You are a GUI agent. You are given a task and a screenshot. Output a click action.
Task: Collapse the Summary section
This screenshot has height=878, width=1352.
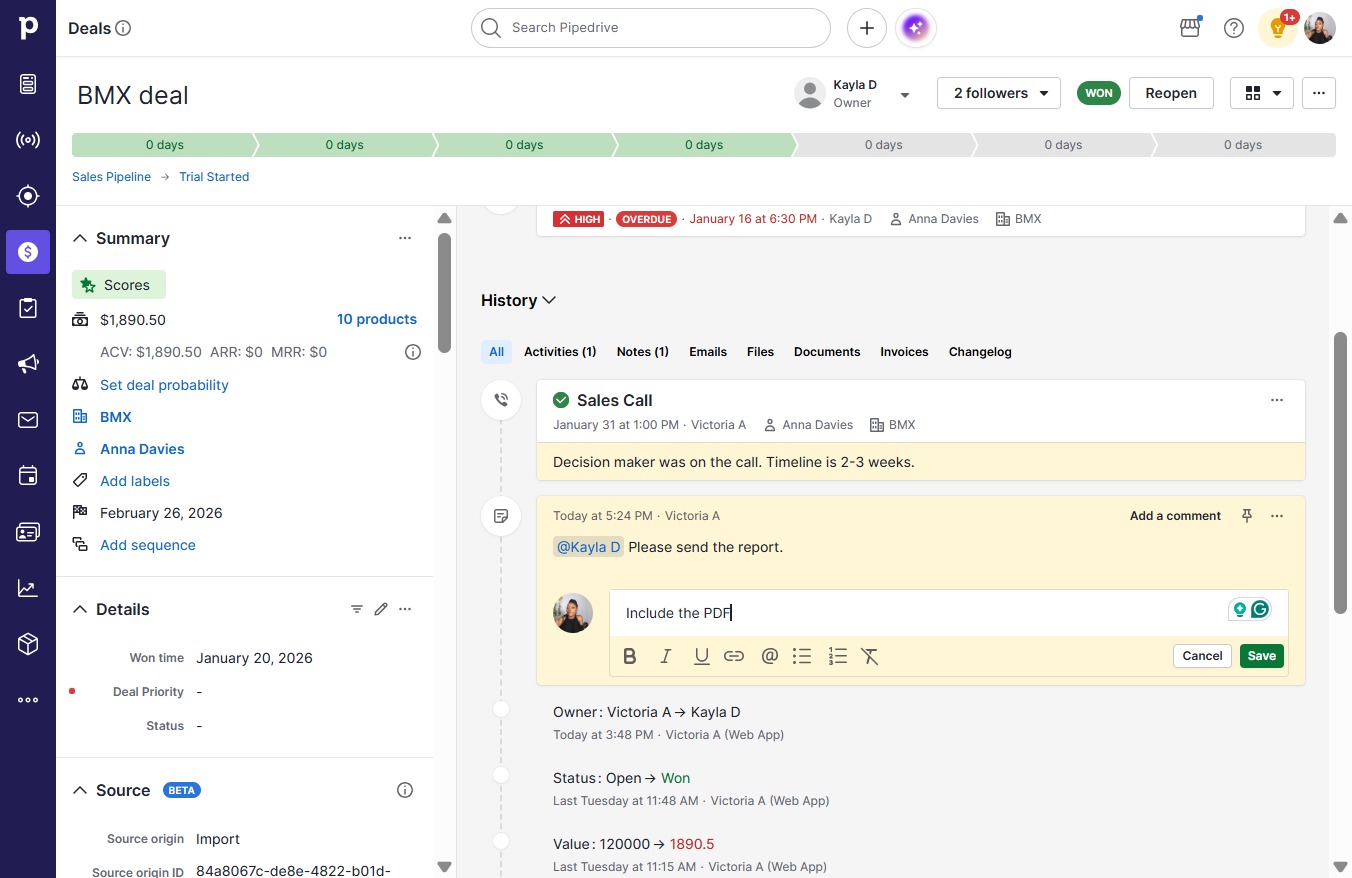pyautogui.click(x=80, y=238)
